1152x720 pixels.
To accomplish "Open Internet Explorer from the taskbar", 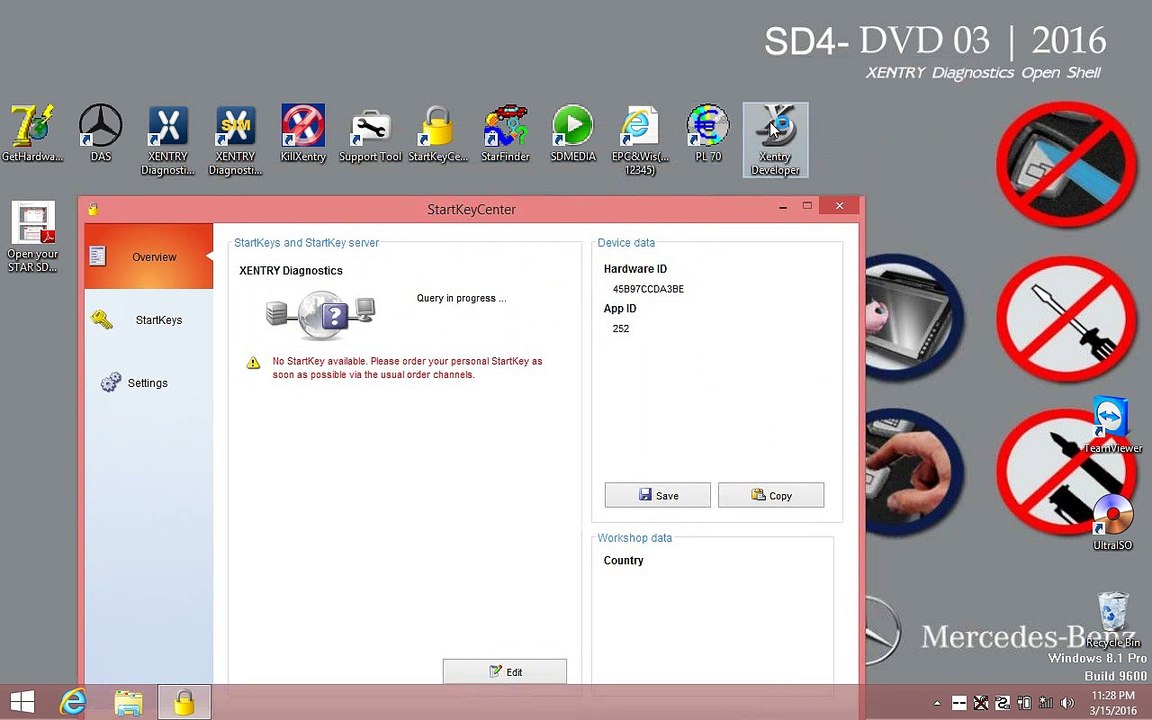I will (x=73, y=702).
